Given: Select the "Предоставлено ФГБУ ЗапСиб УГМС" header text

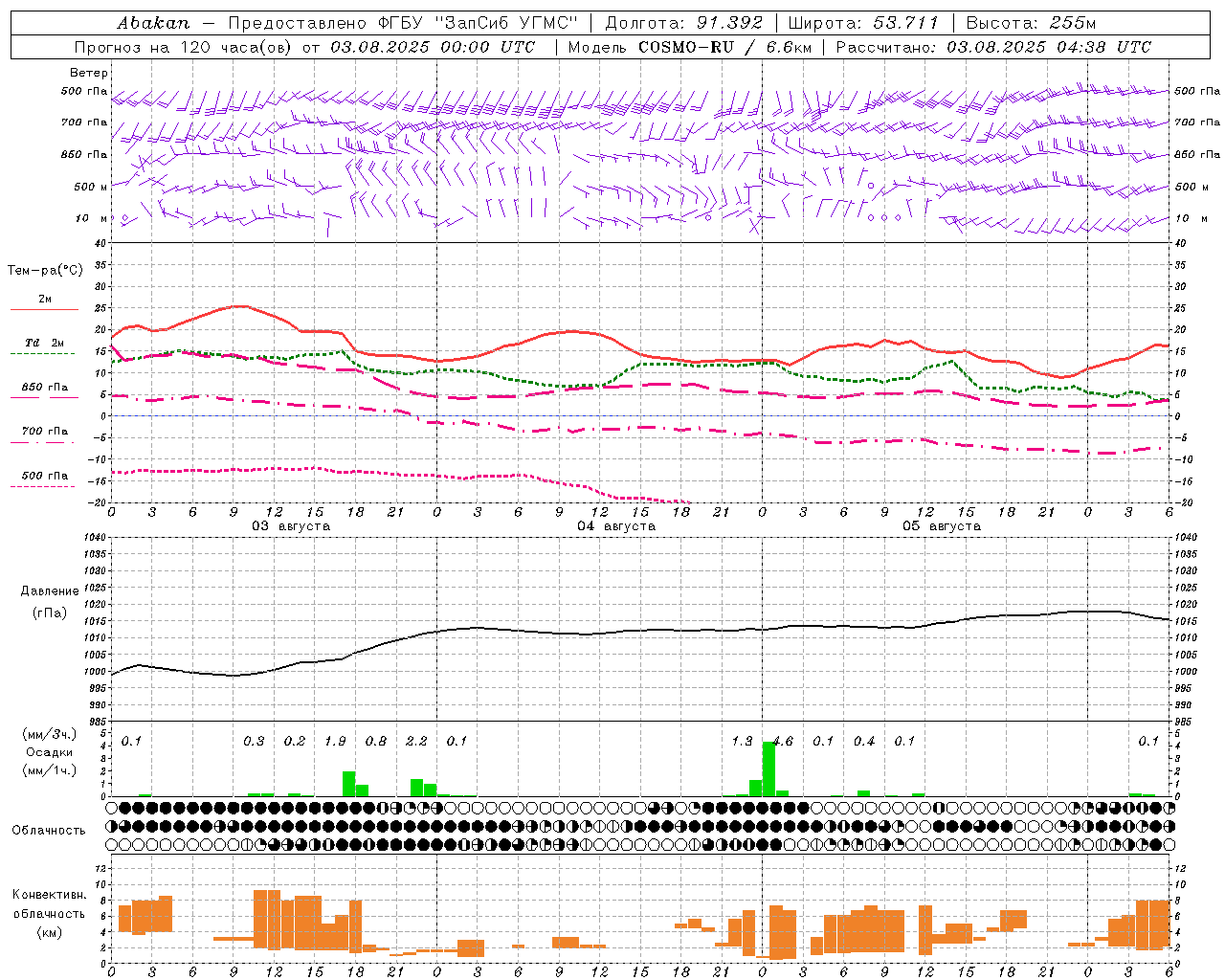Looking at the screenshot, I should coord(403,23).
